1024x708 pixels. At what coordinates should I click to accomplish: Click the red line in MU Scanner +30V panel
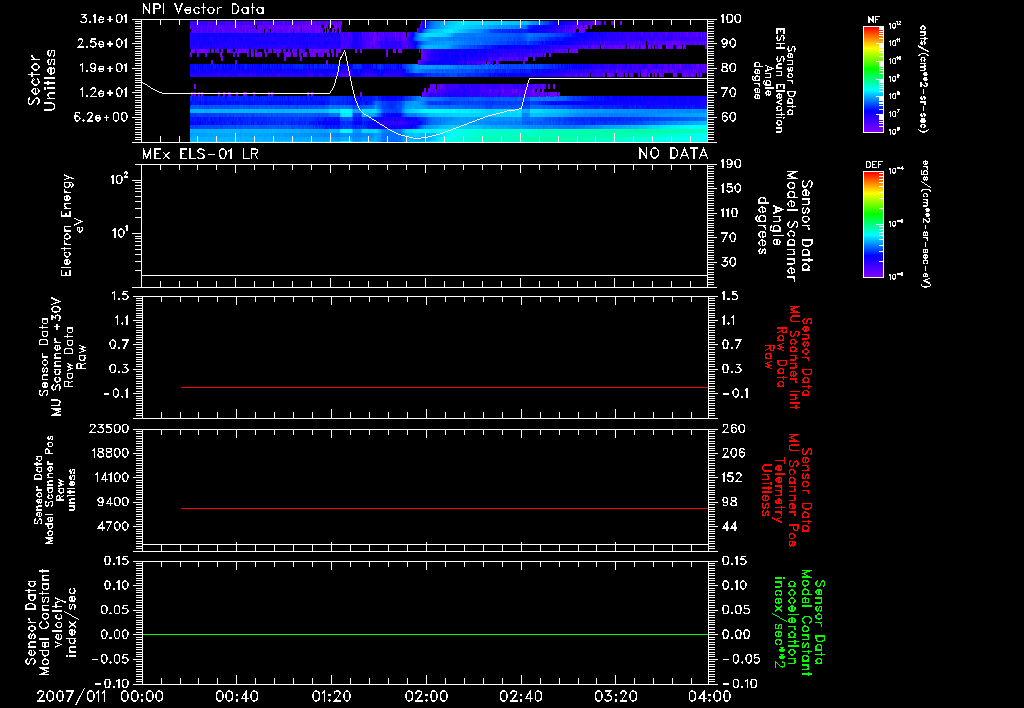pos(444,387)
